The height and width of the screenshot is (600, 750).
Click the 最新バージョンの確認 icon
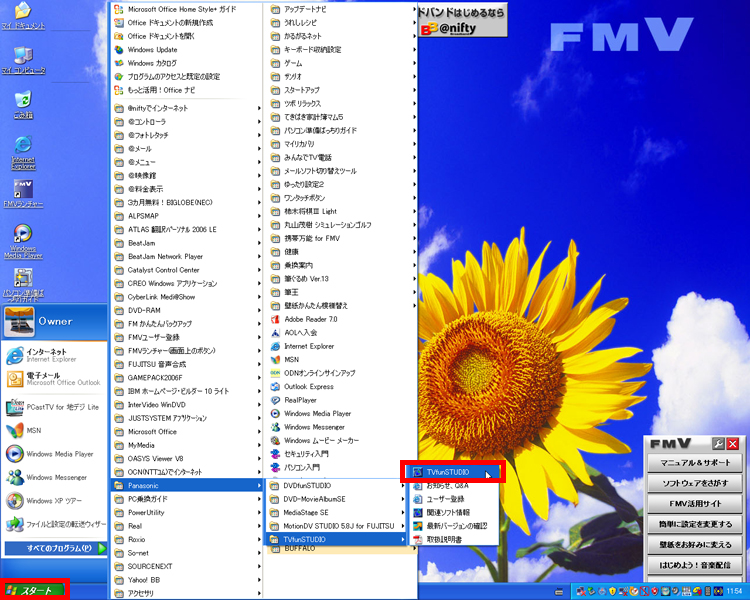(x=418, y=526)
